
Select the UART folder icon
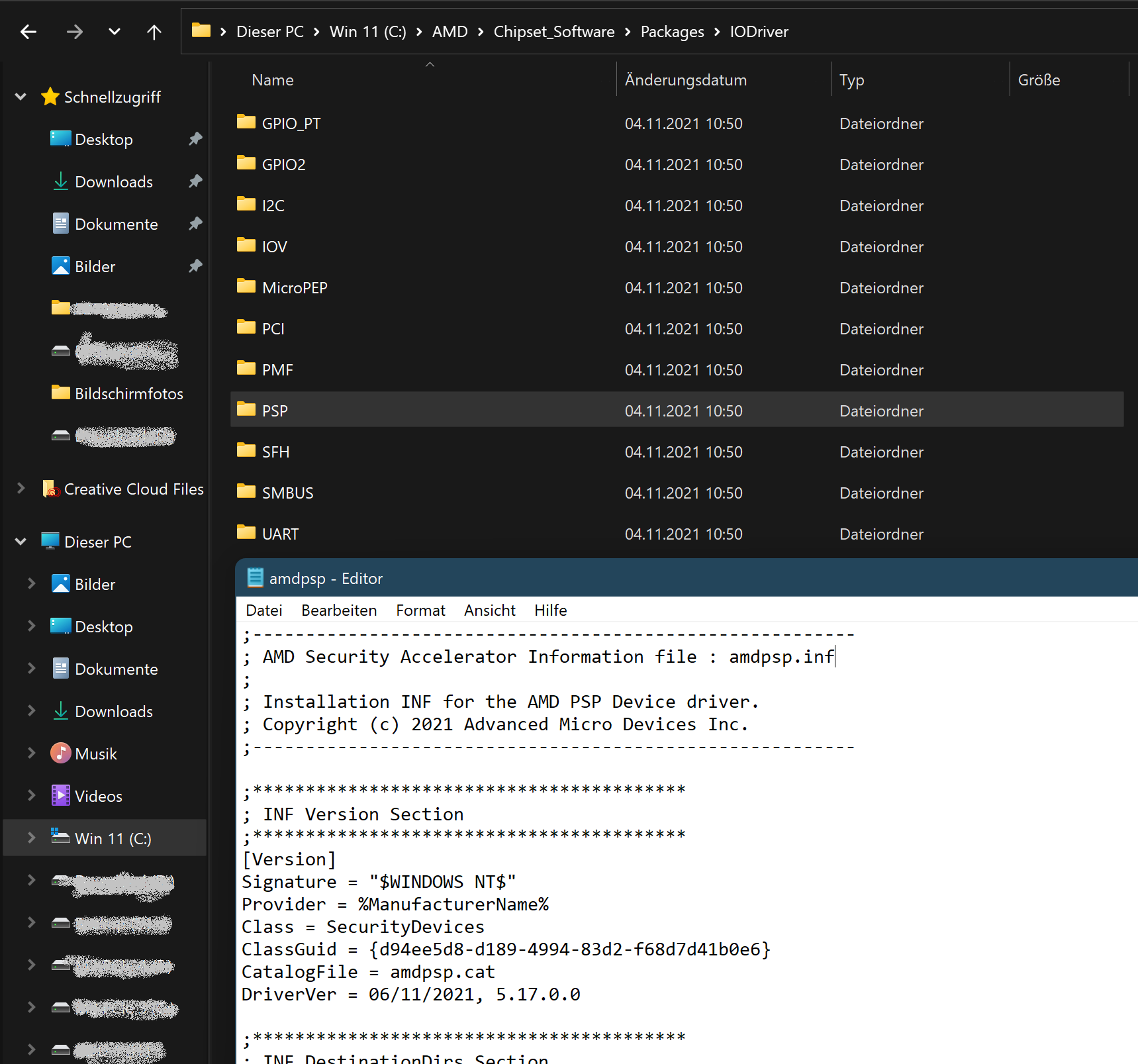246,532
